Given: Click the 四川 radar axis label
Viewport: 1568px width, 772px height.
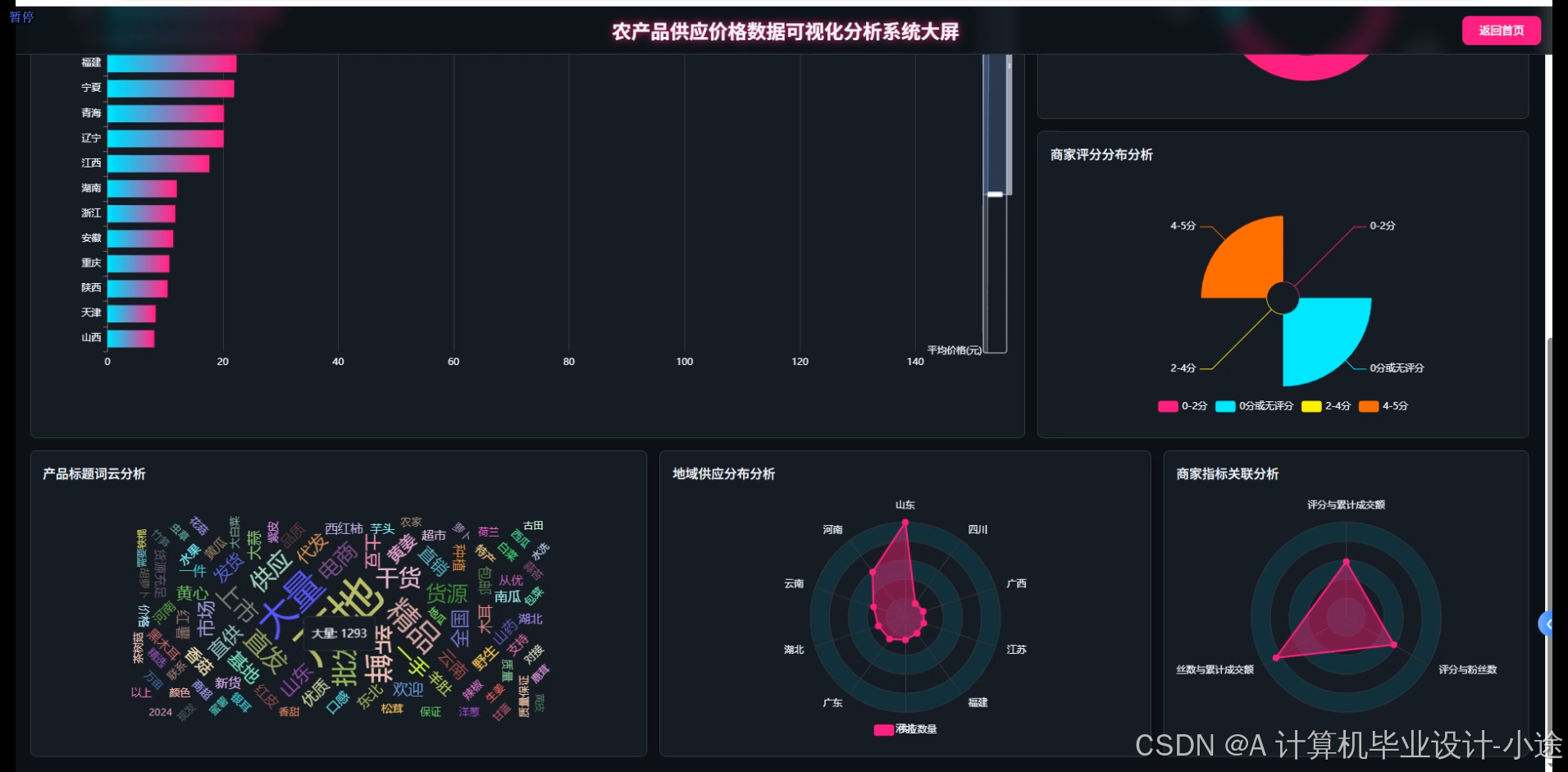Looking at the screenshot, I should 978,530.
